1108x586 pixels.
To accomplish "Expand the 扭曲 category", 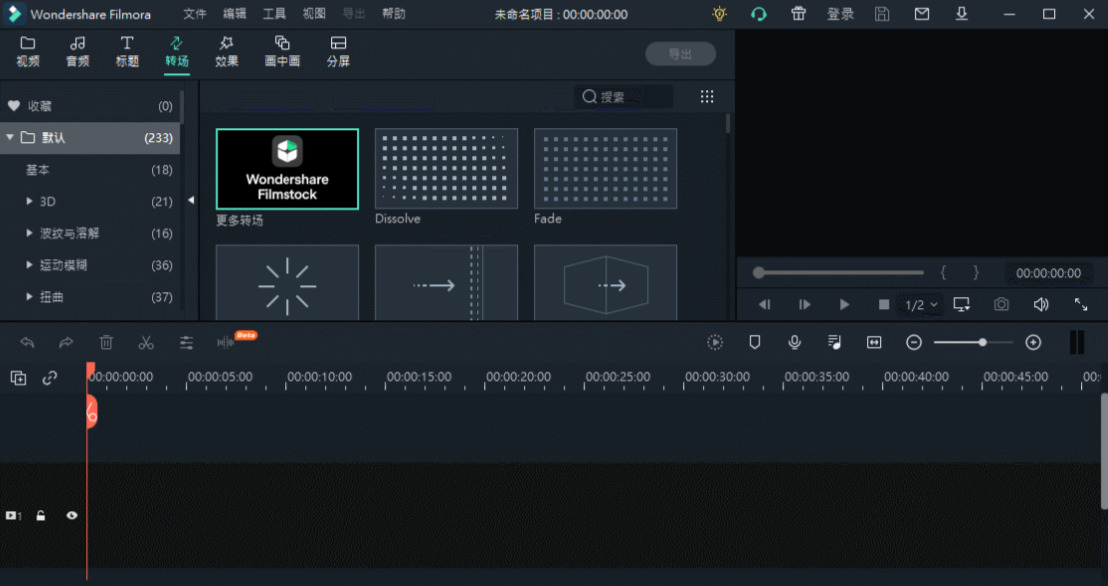I will [29, 297].
